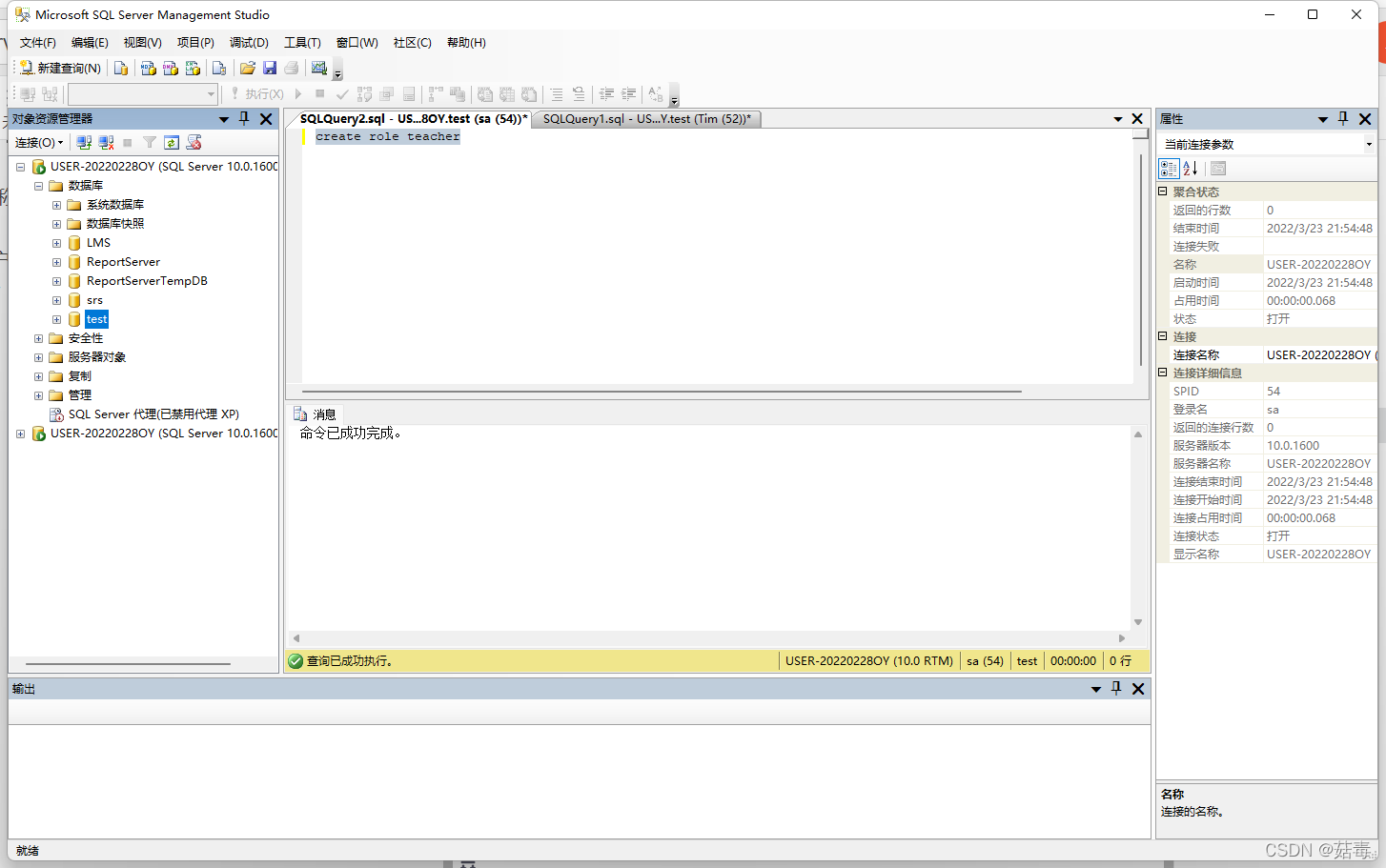Image resolution: width=1386 pixels, height=868 pixels.
Task: Select the SQL Server 代理 node
Action: [153, 414]
